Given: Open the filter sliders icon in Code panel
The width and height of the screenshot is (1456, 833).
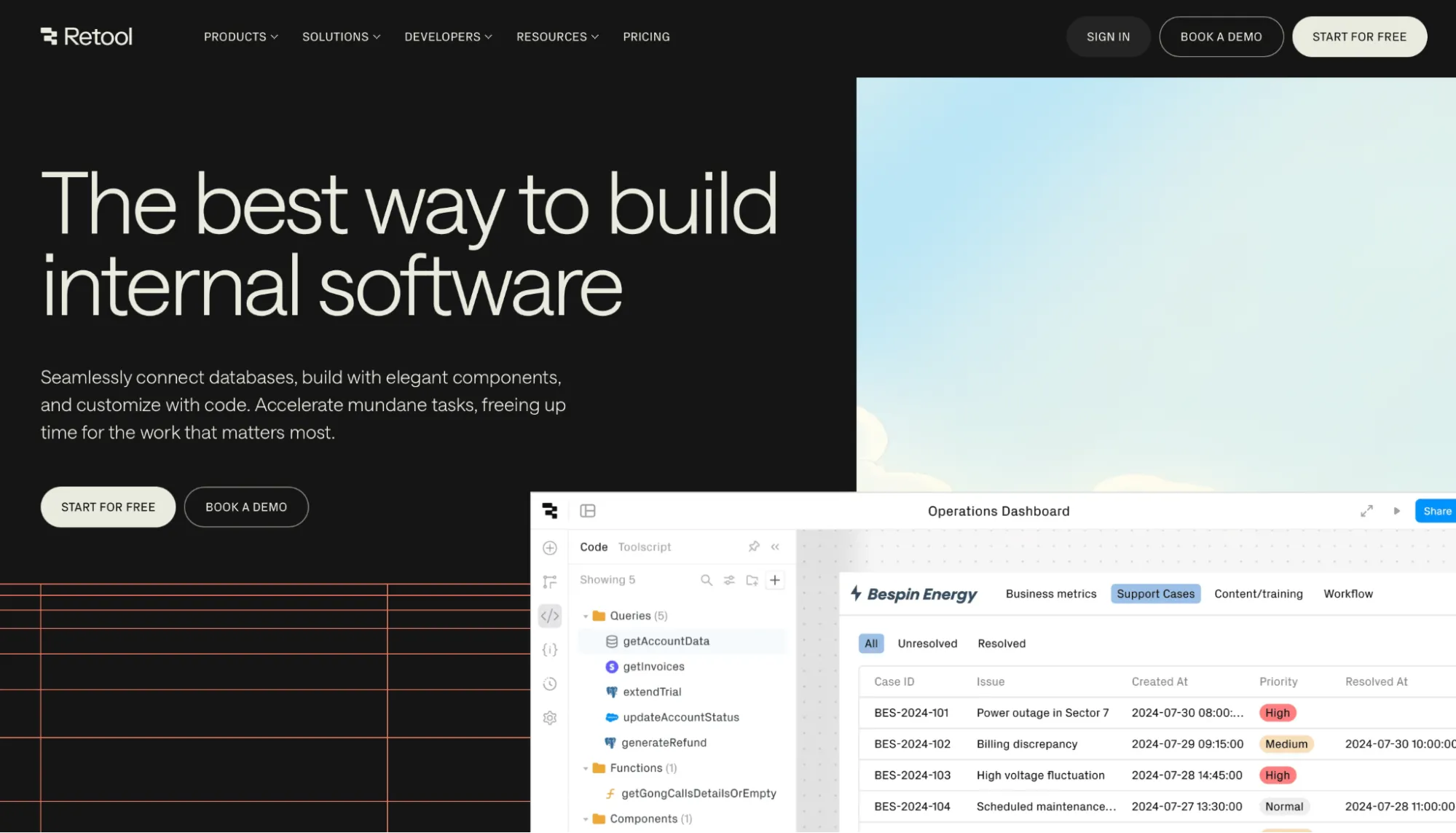Looking at the screenshot, I should point(729,580).
